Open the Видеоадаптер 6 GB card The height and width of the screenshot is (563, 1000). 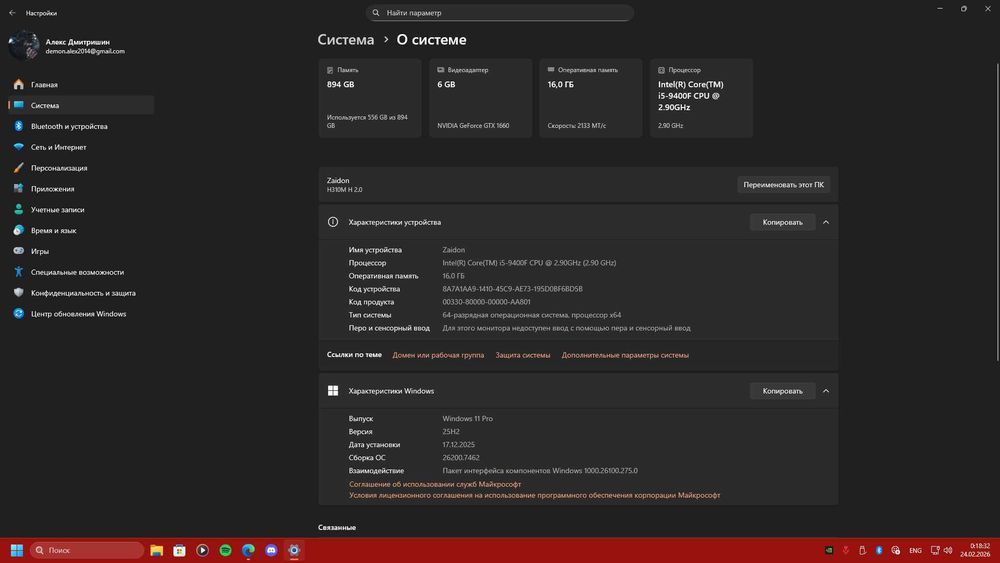(480, 98)
